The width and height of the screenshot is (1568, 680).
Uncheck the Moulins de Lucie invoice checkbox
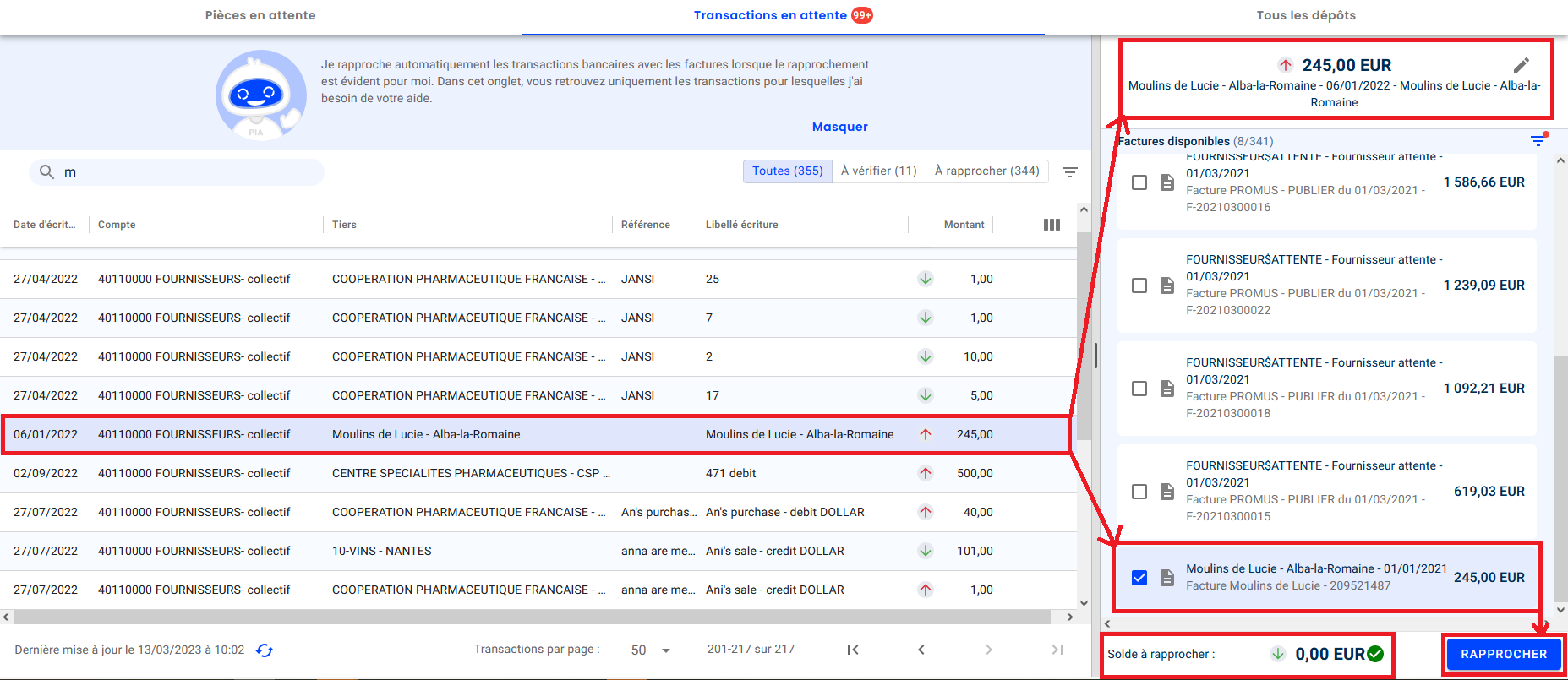coord(1139,578)
